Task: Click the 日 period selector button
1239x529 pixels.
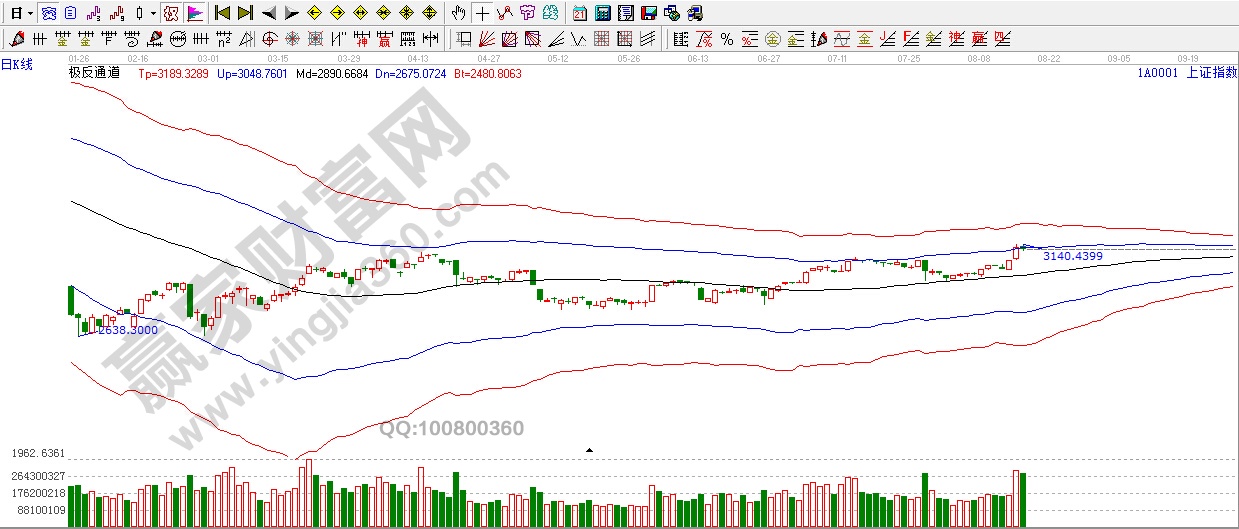Action: (16, 13)
